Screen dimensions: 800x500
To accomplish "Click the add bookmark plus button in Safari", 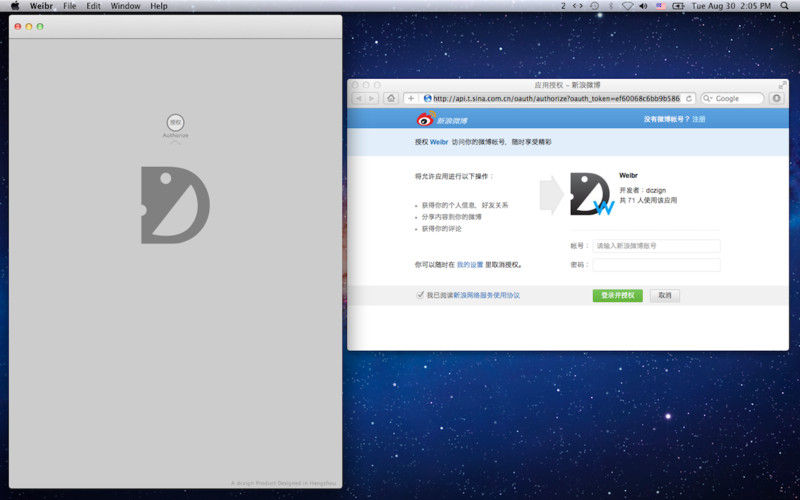I will (x=411, y=98).
